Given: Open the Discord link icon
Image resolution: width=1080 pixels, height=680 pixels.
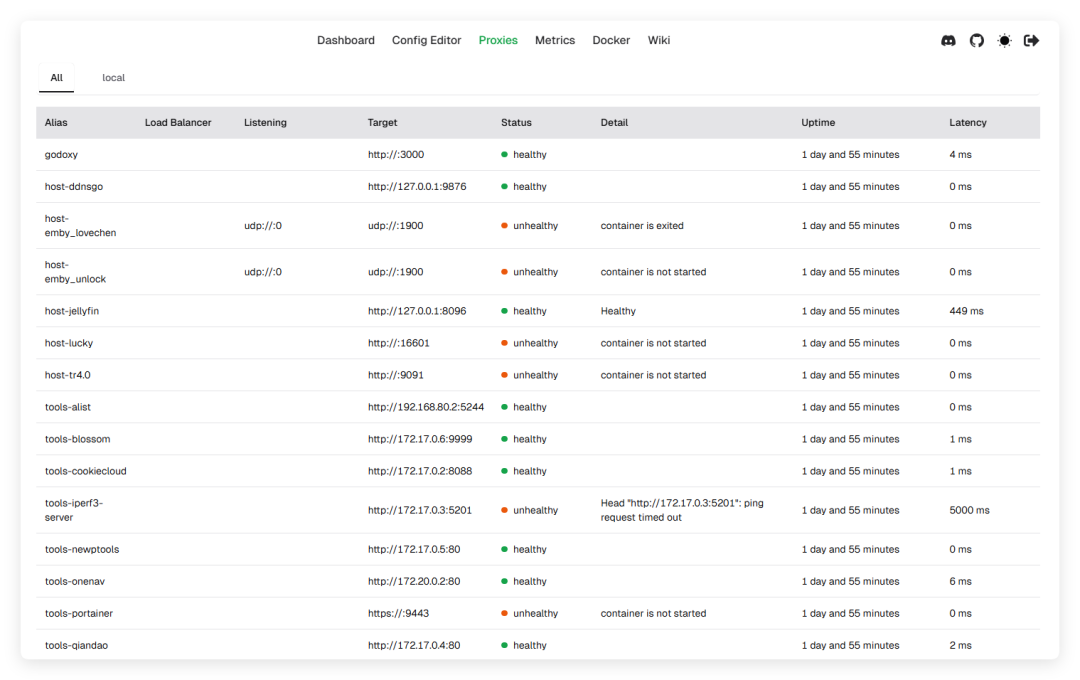Looking at the screenshot, I should pos(948,41).
